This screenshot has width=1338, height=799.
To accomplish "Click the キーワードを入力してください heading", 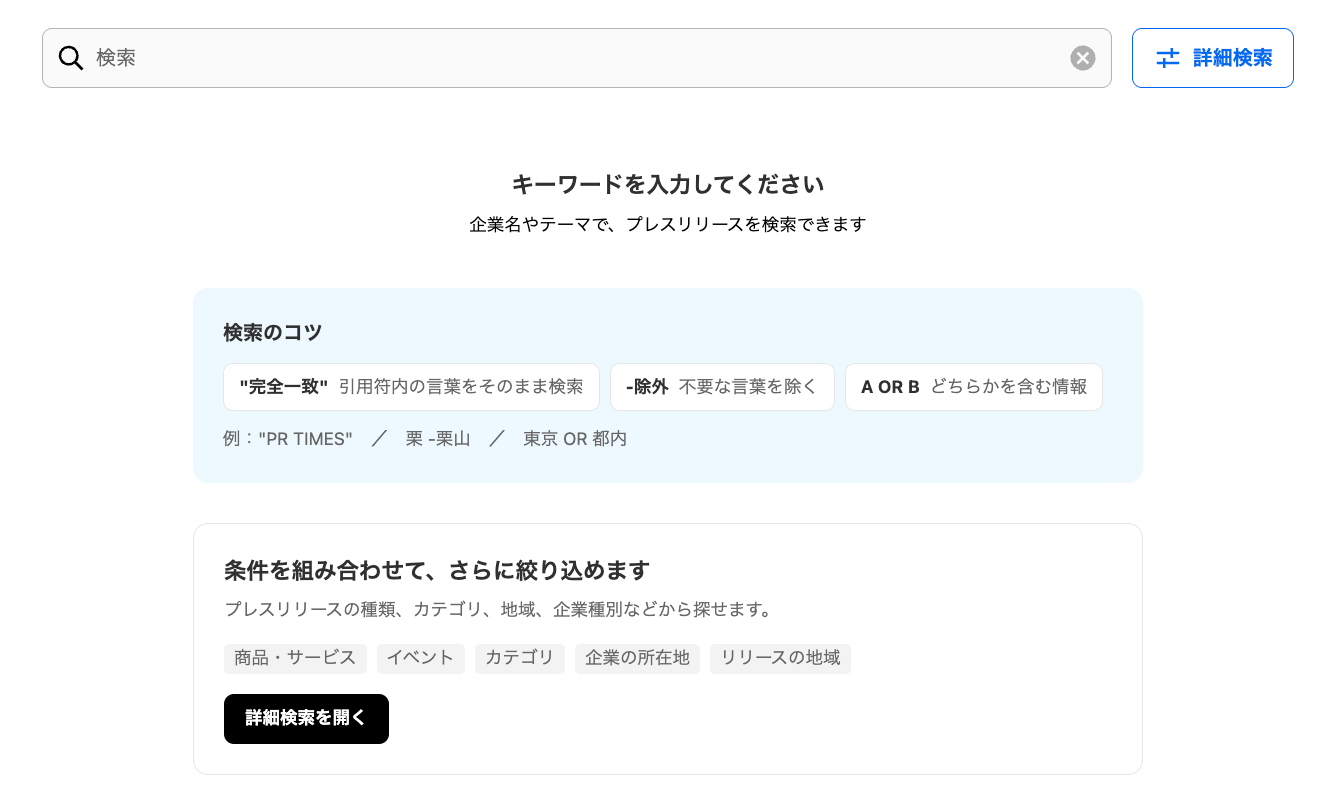I will coord(668,184).
